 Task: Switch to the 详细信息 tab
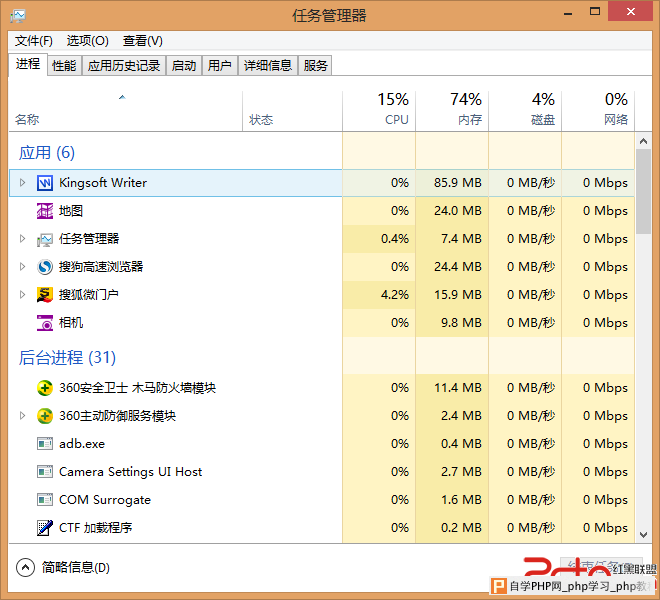coord(268,66)
